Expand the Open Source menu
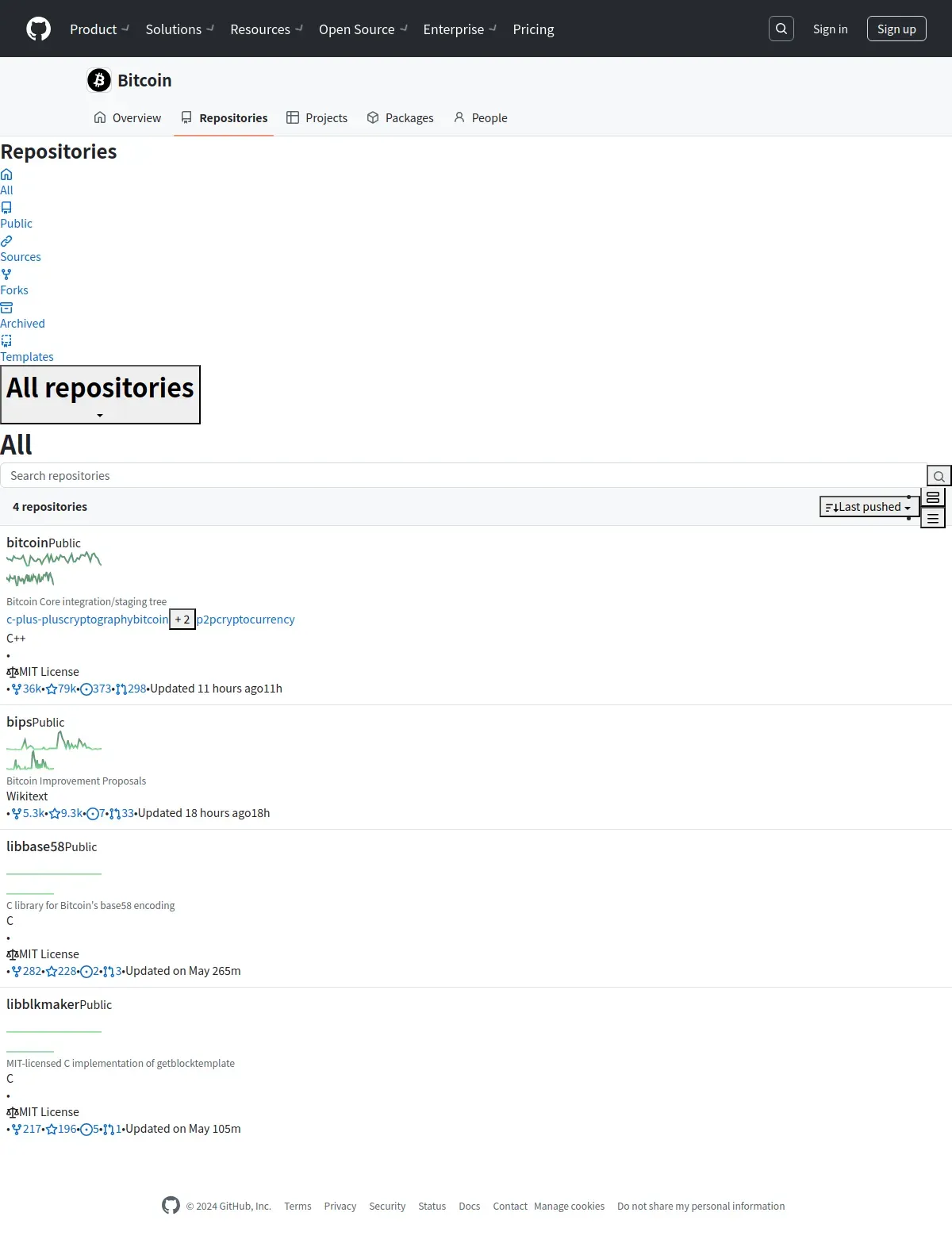 click(x=363, y=29)
